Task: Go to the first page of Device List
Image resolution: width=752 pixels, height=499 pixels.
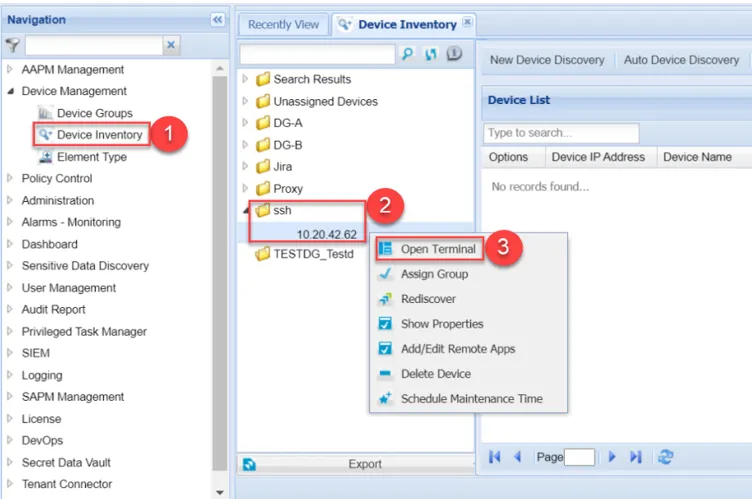Action: point(494,457)
